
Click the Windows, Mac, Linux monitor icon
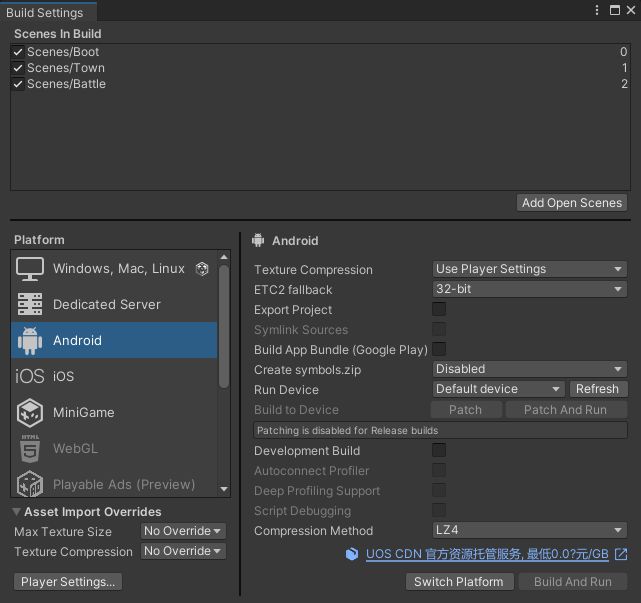coord(30,269)
